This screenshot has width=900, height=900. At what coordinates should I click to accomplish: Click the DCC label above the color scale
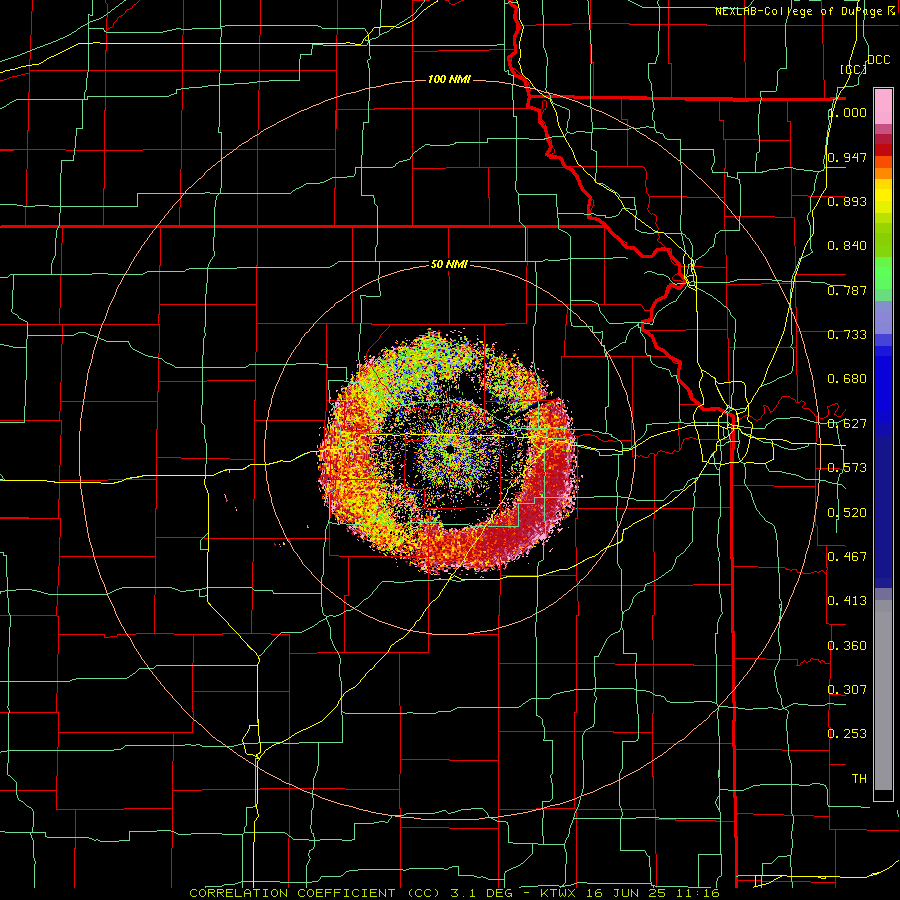pyautogui.click(x=879, y=60)
